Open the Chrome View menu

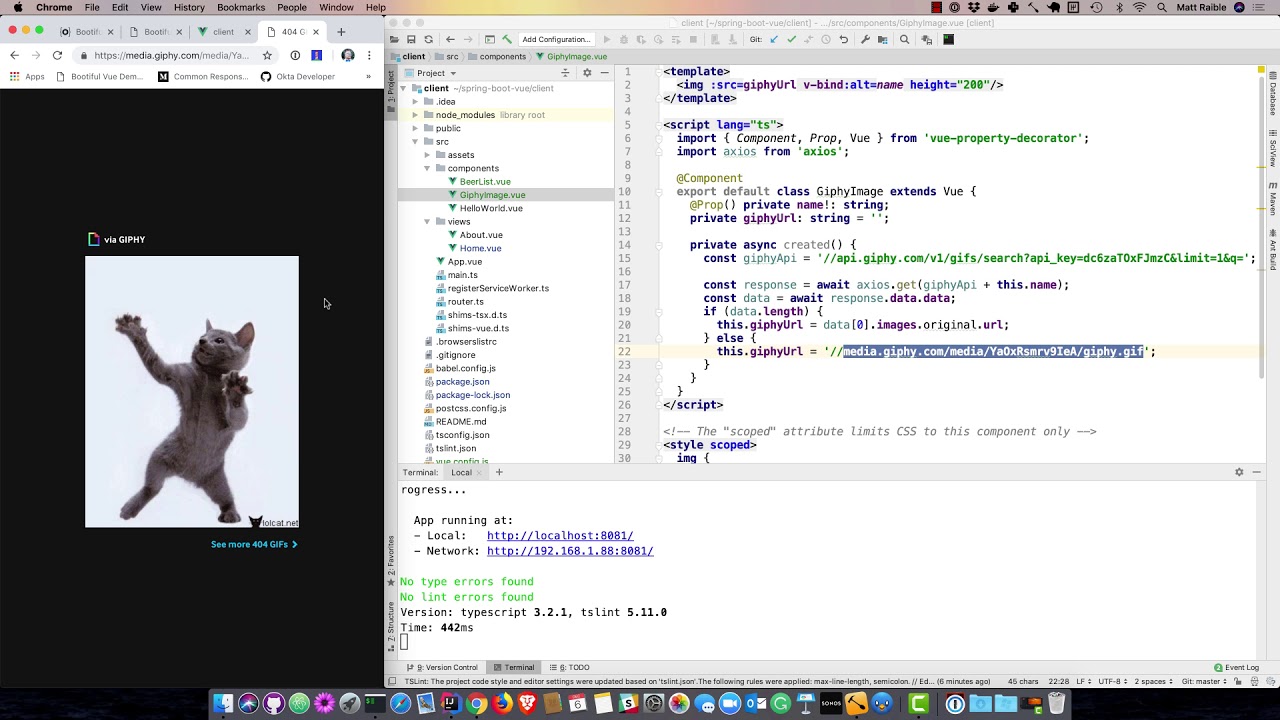[151, 7]
